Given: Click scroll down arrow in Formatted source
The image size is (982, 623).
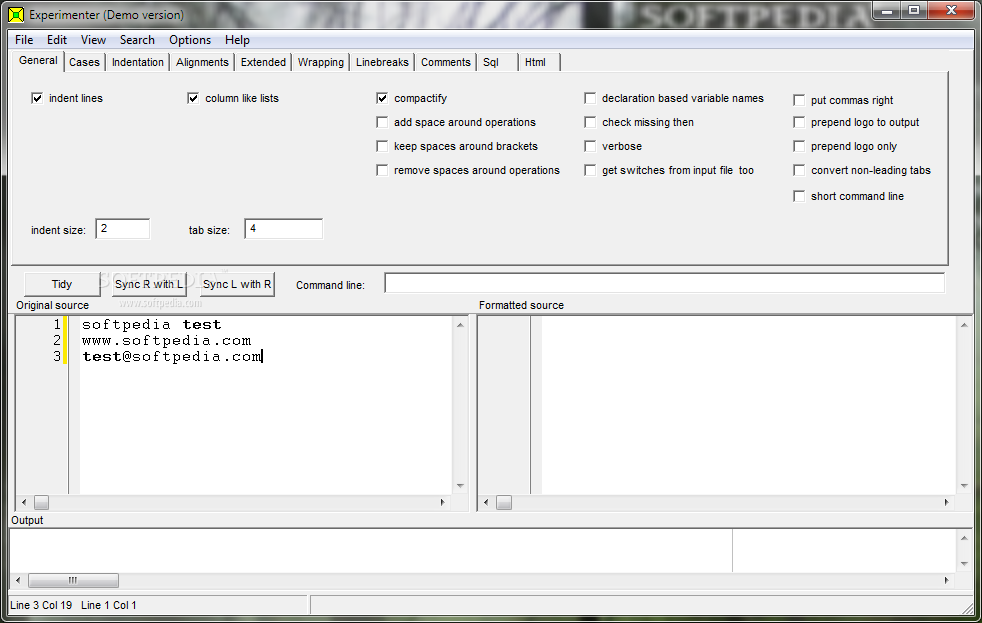Looking at the screenshot, I should point(964,486).
